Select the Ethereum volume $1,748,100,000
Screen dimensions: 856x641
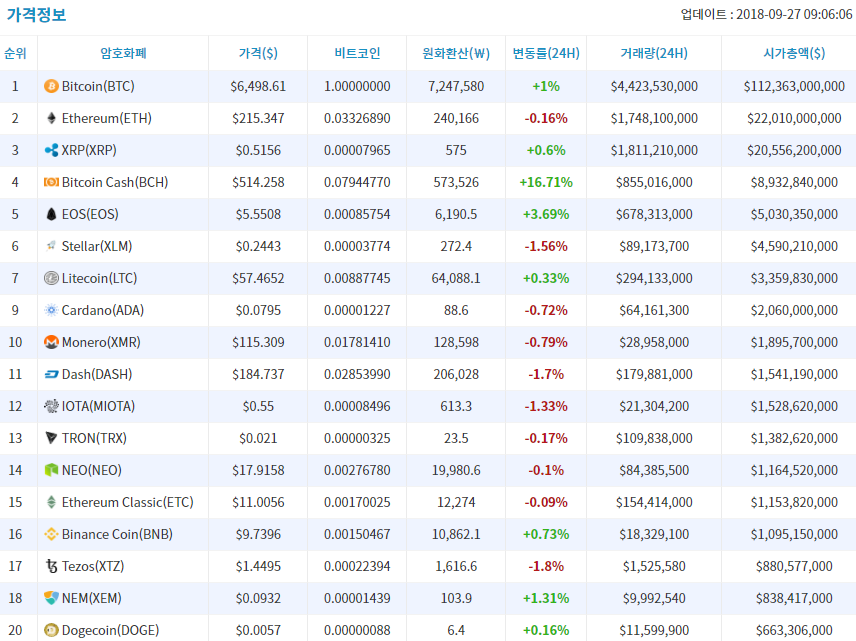click(x=654, y=118)
